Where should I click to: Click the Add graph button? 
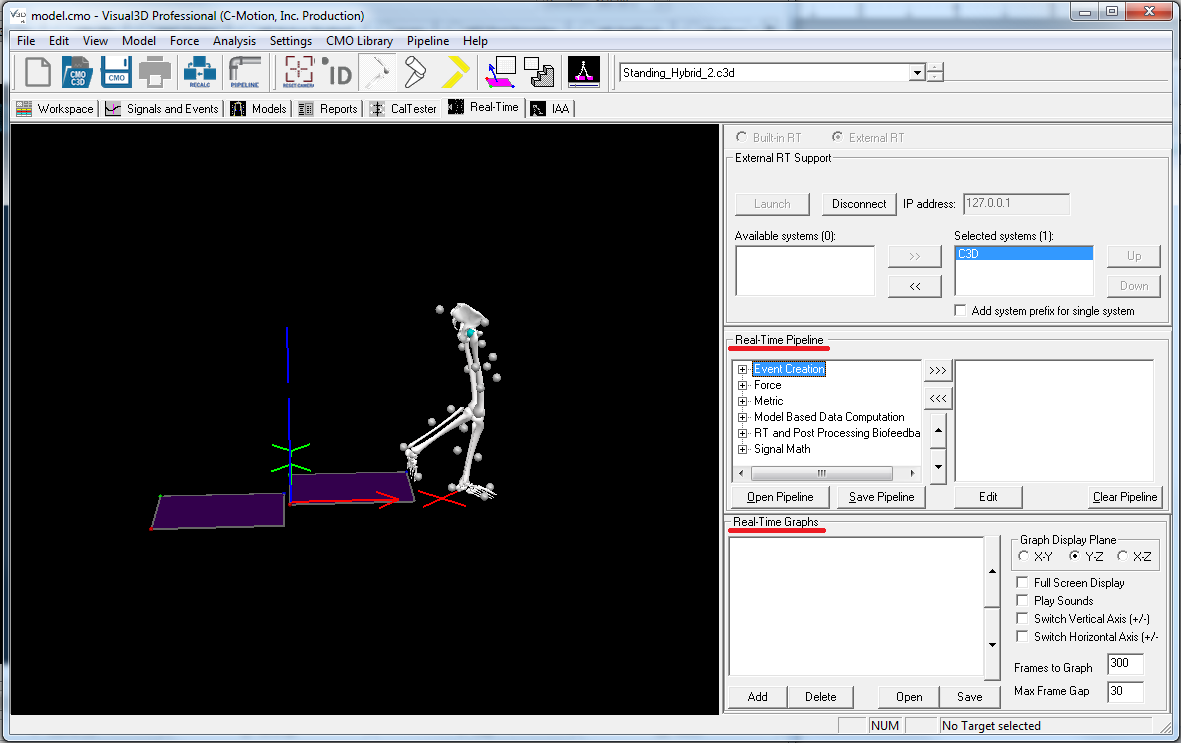pos(758,696)
